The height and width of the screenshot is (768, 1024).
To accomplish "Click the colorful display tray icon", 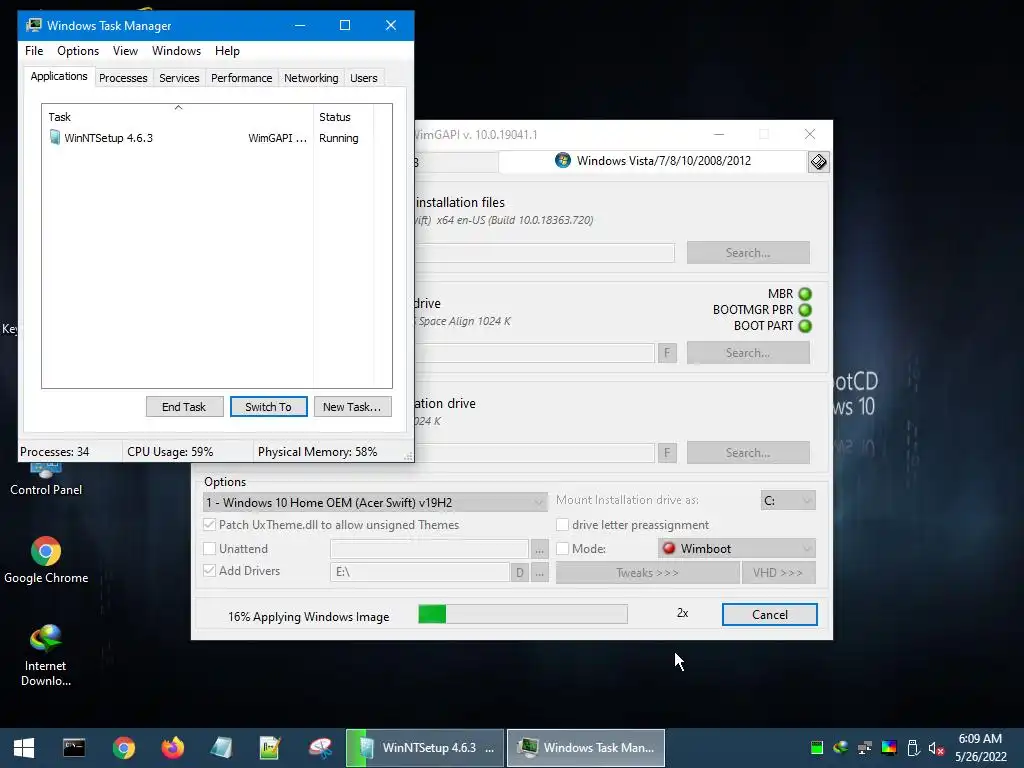I will click(889, 748).
